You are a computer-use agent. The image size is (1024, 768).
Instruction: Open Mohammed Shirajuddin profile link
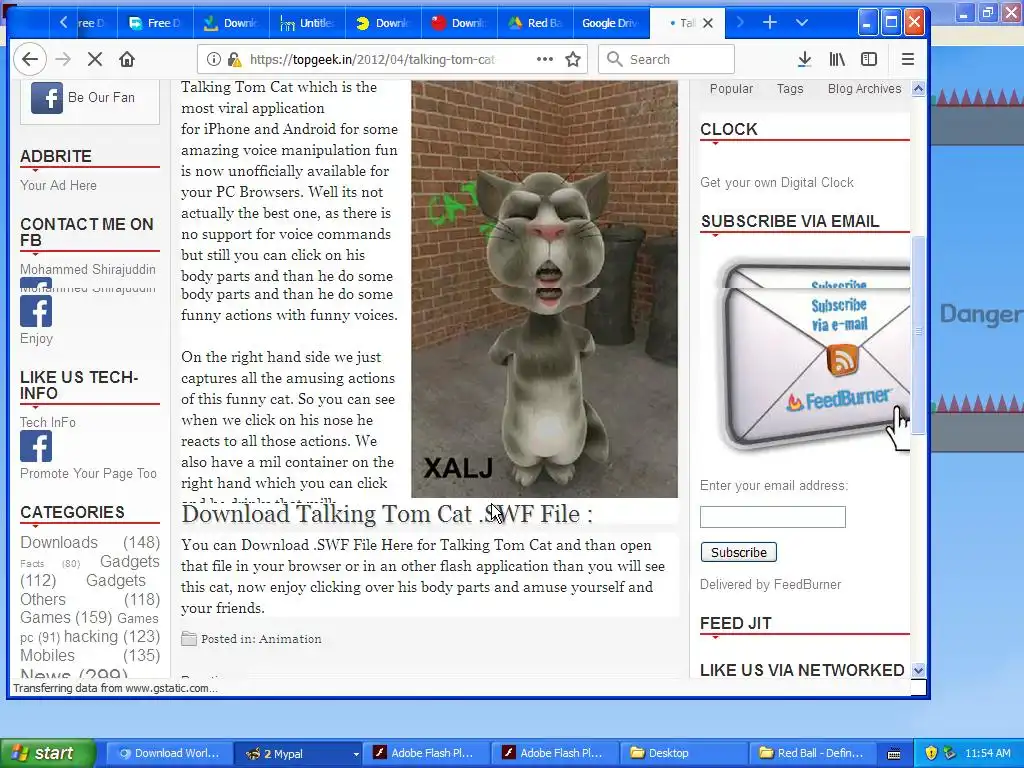88,269
